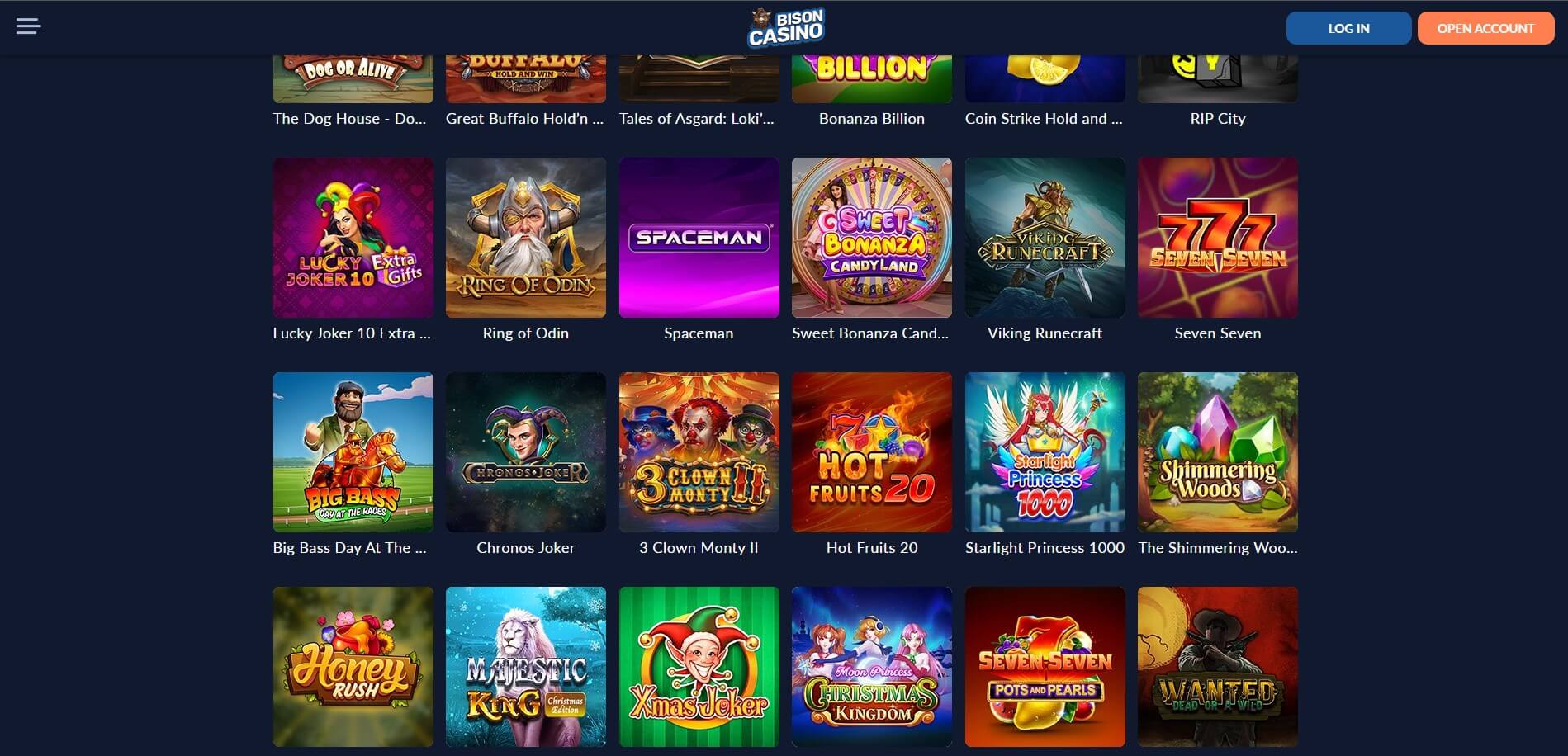The width and height of the screenshot is (1568, 756).
Task: Click the OPEN ACCOUNT button
Action: [1485, 28]
